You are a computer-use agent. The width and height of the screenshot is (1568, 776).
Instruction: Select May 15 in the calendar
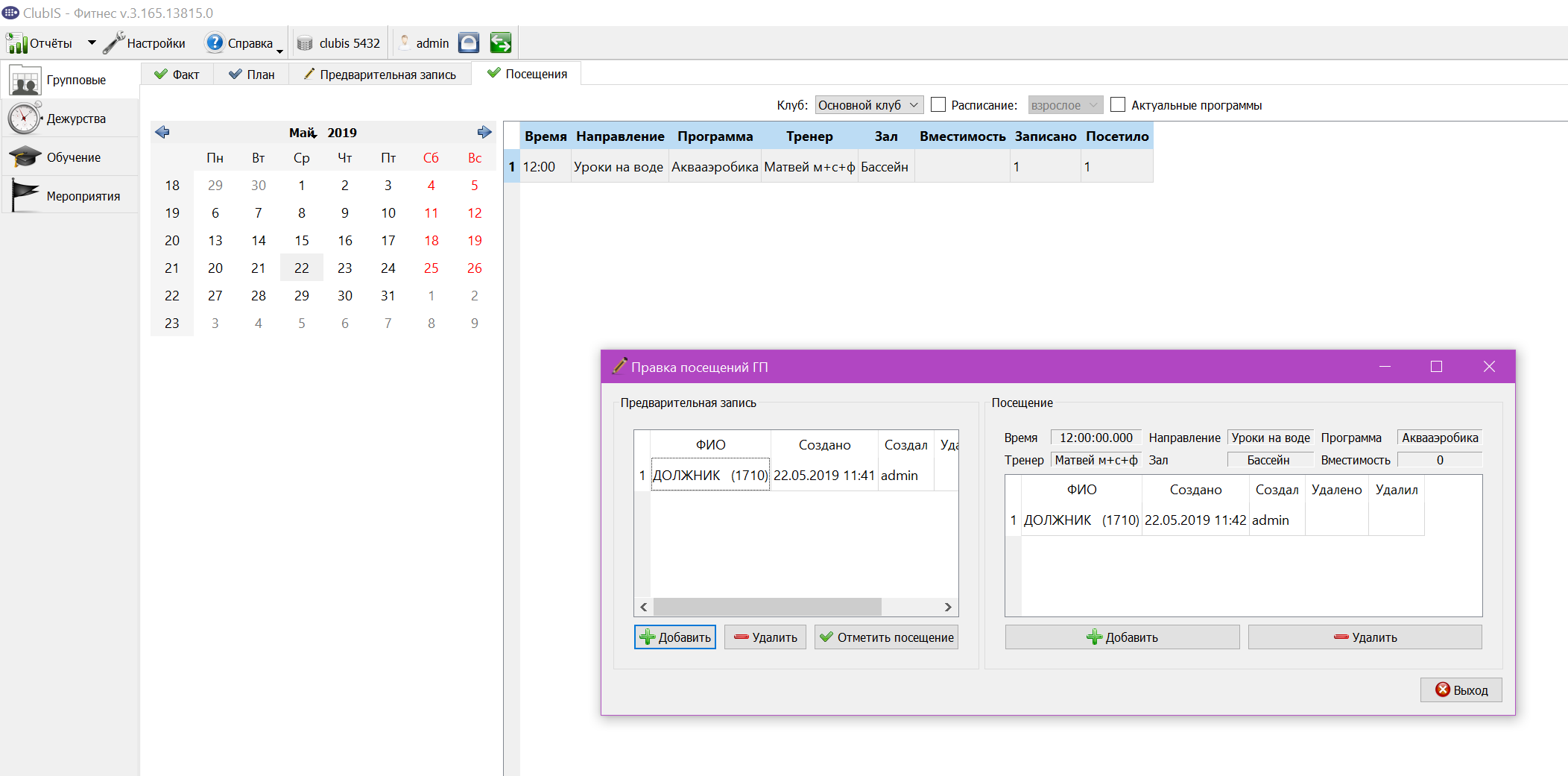(x=302, y=240)
